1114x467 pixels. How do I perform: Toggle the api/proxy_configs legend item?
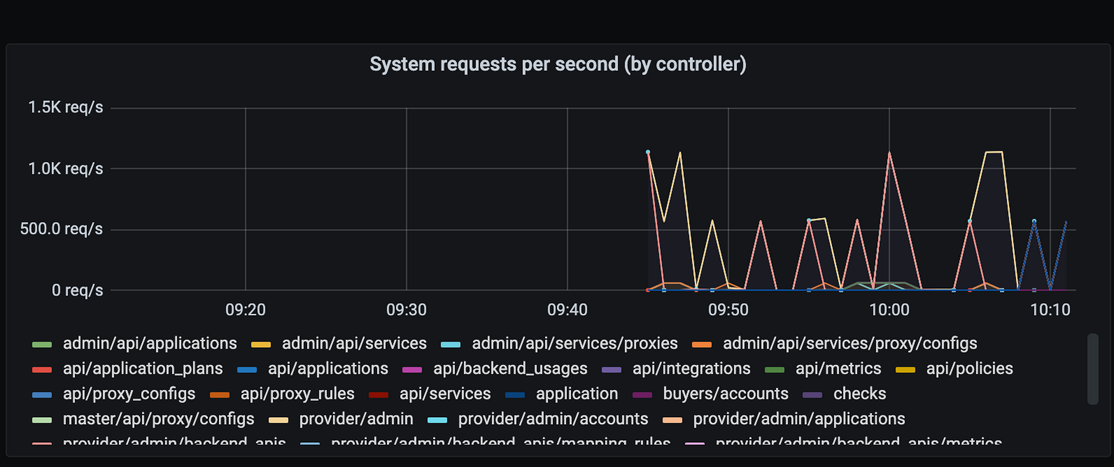[128, 394]
